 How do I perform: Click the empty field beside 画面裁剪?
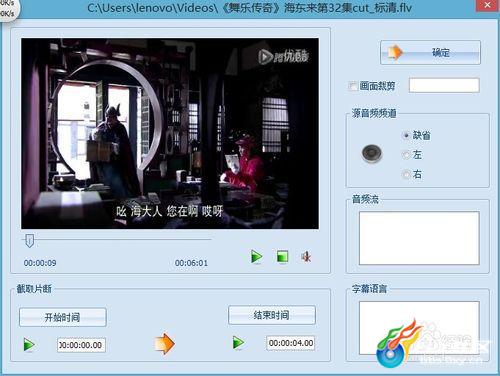(444, 85)
